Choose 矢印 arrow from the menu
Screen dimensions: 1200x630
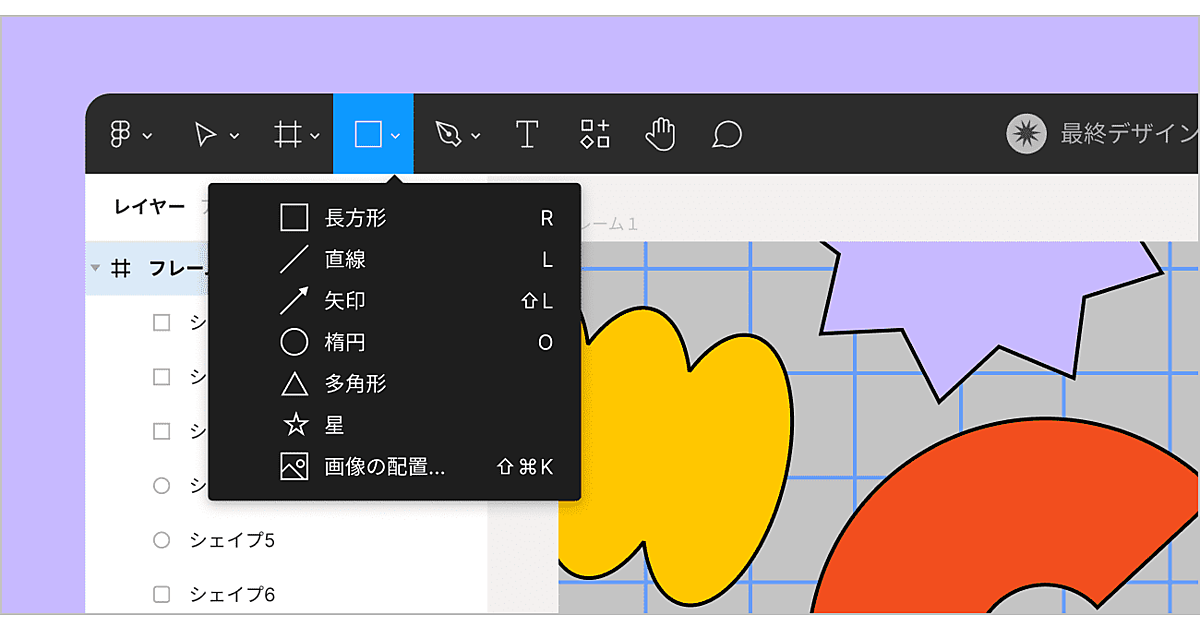[345, 301]
